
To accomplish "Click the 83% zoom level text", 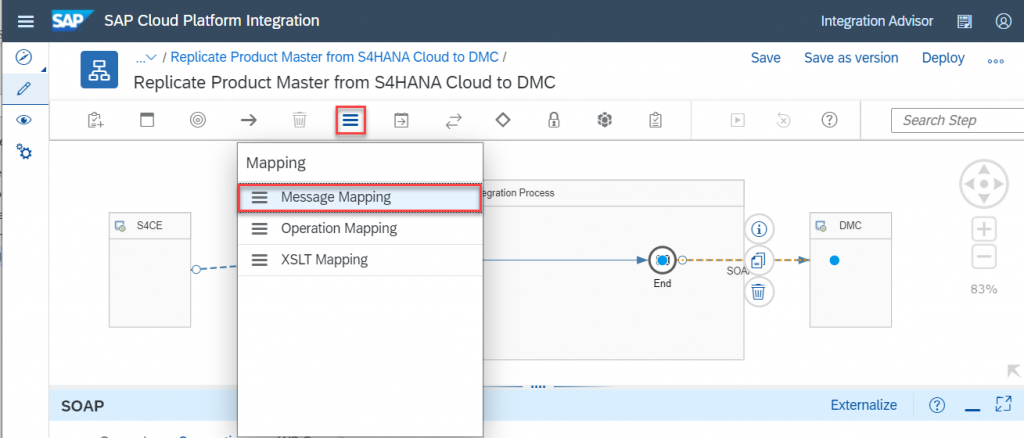I will pyautogui.click(x=984, y=289).
